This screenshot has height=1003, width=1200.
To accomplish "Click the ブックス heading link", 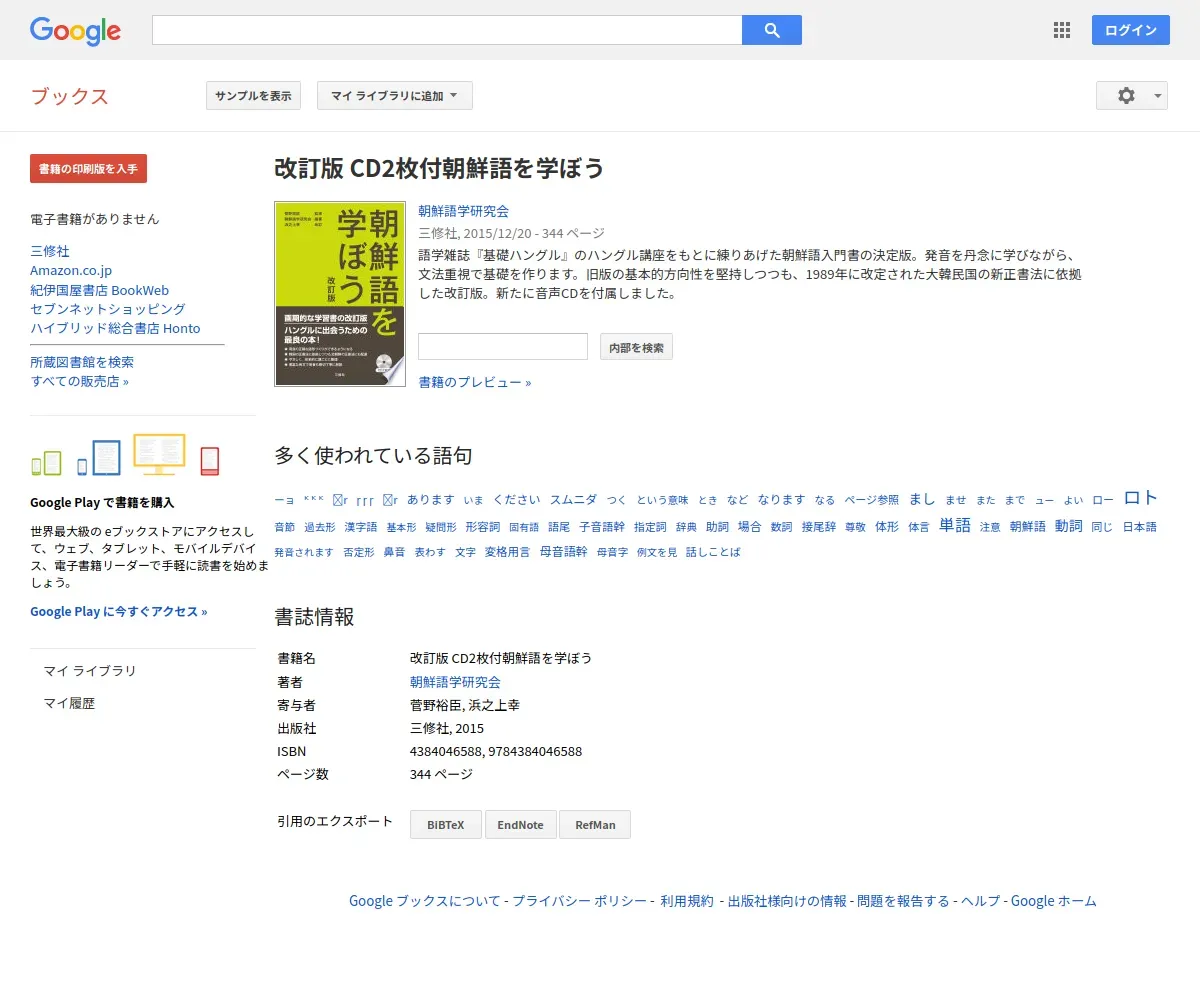I will click(x=69, y=96).
